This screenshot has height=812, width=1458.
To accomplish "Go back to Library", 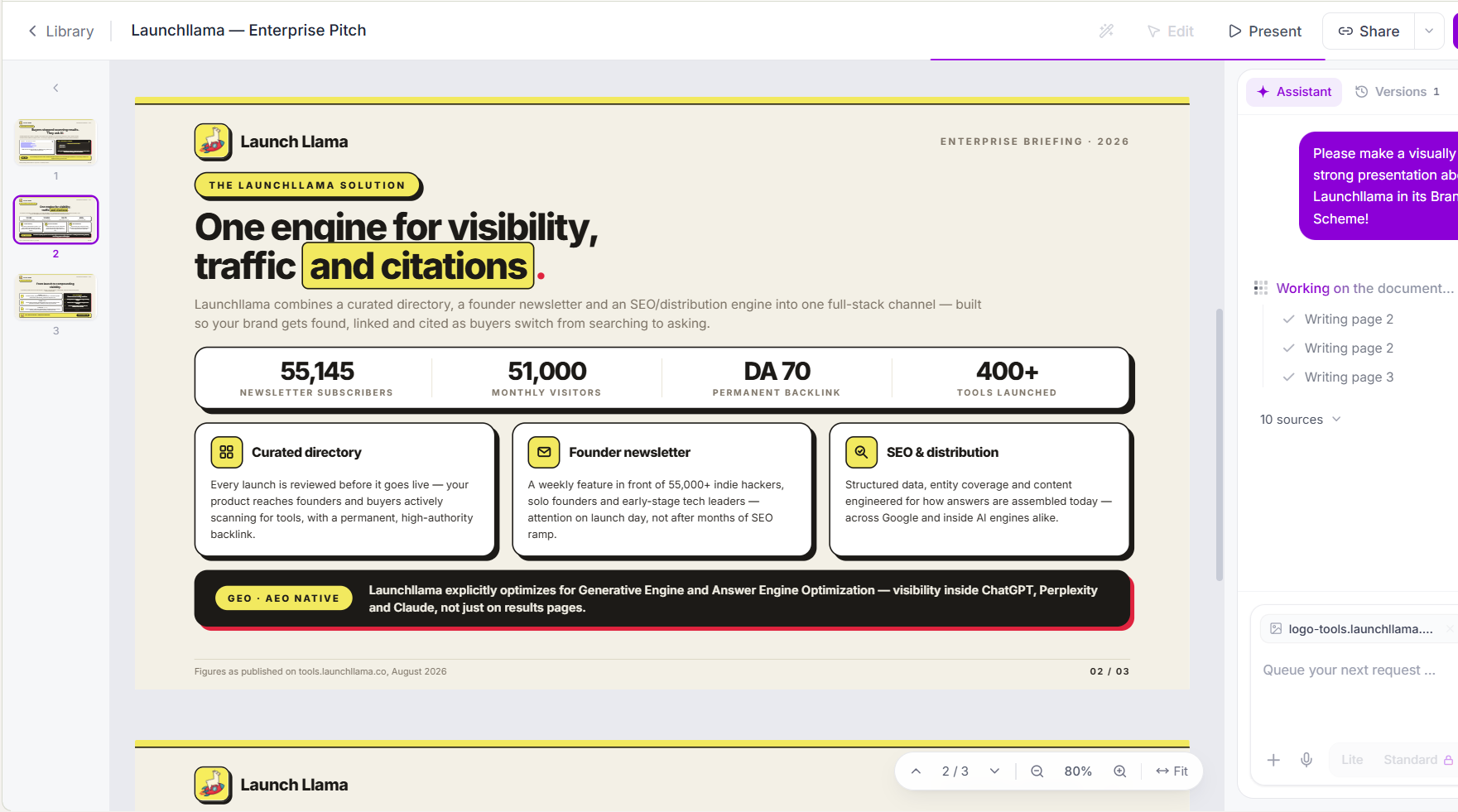I will tap(60, 31).
